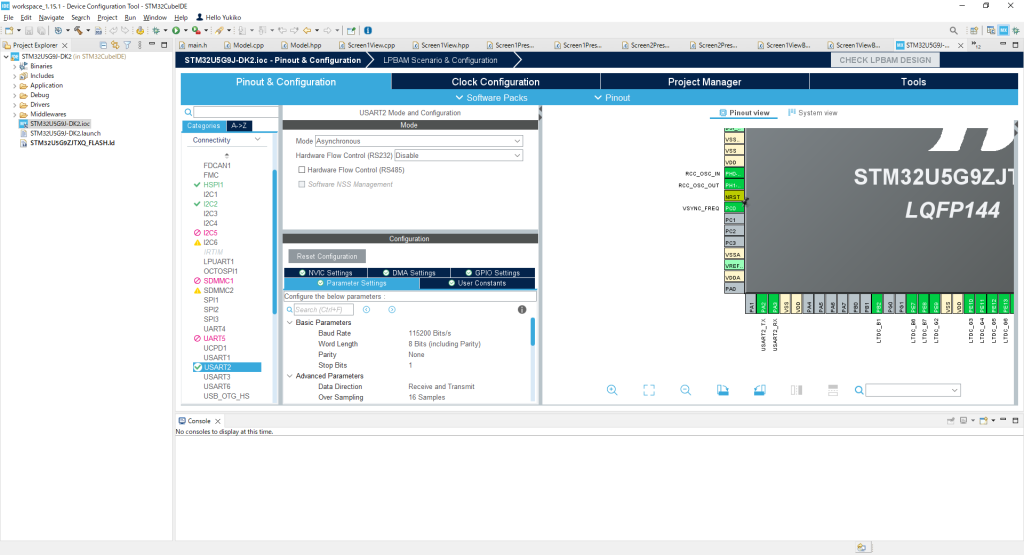The image size is (1024, 555).
Task: Select the NRST pin on the chip
Action: pos(733,197)
